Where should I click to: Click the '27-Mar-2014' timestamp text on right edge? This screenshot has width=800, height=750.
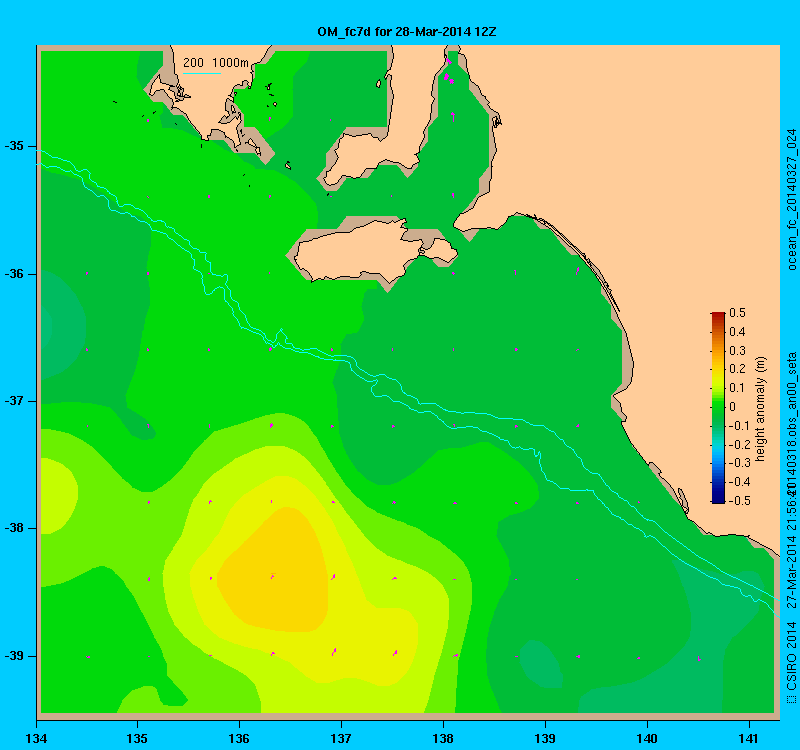(791, 570)
